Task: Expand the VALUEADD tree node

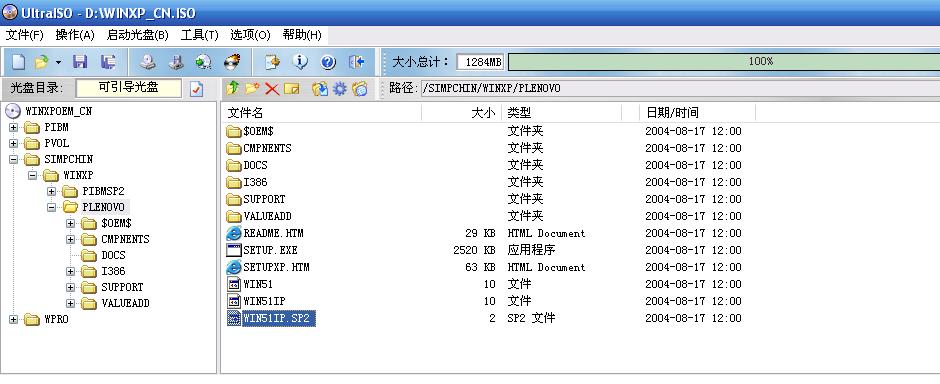Action: pyautogui.click(x=71, y=304)
